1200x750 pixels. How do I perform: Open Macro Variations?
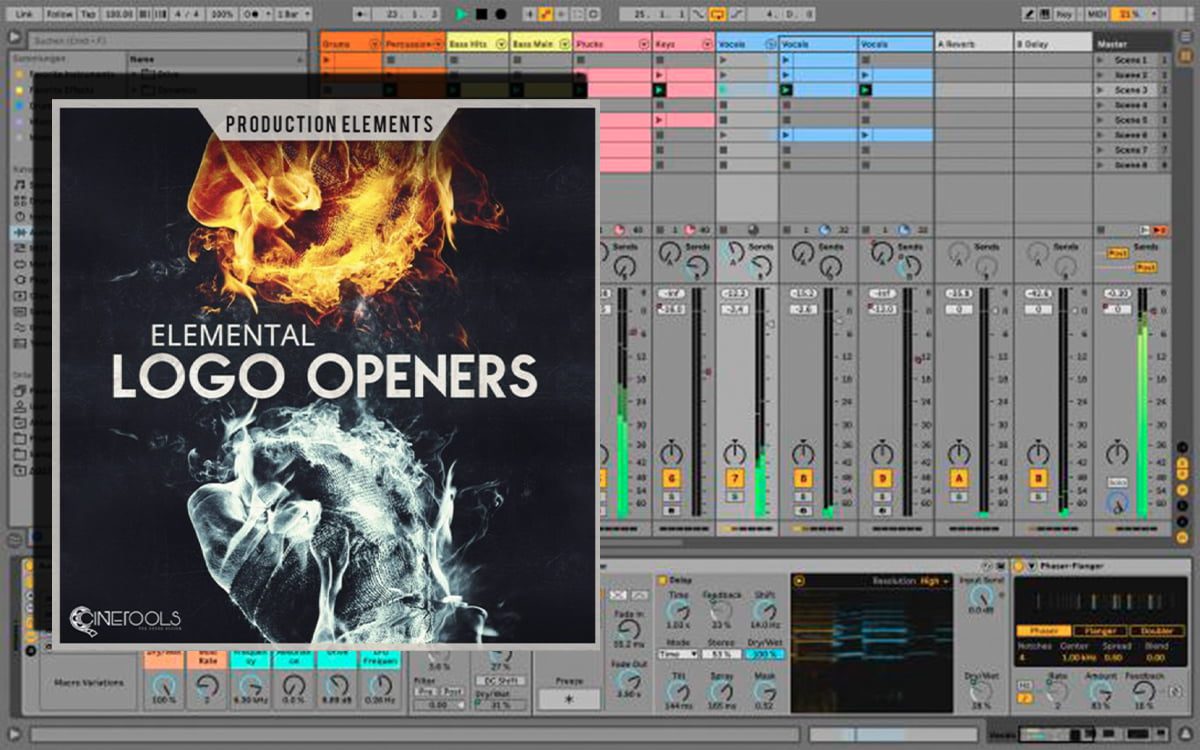coord(91,683)
